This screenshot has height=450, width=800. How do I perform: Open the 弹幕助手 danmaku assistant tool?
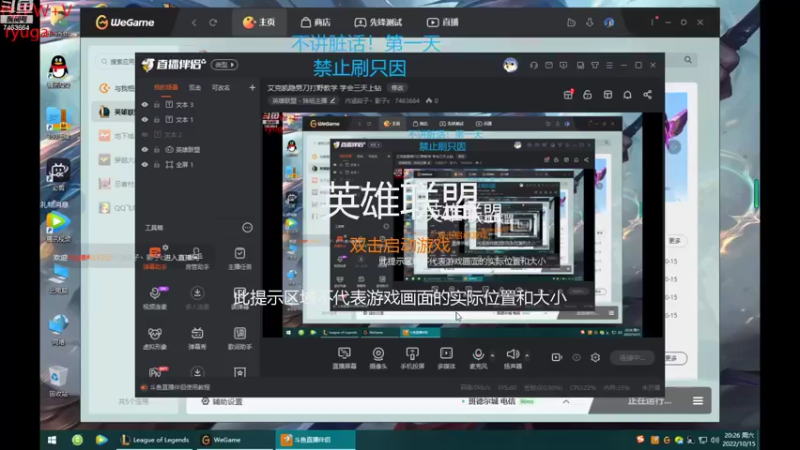[x=155, y=258]
